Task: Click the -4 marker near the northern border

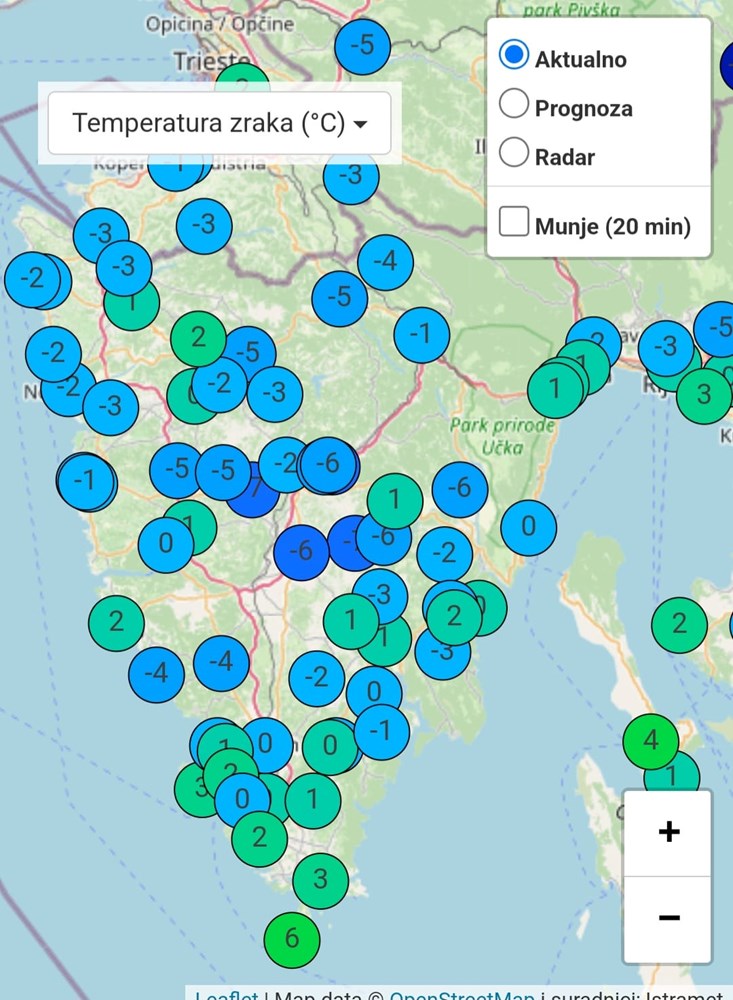Action: point(385,262)
